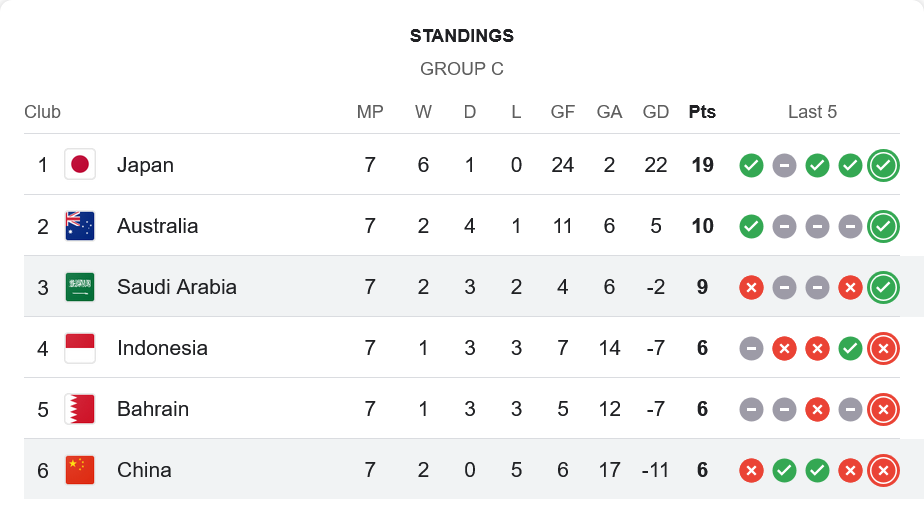The height and width of the screenshot is (514, 924).
Task: Click the GROUP C heading
Action: coord(462,69)
